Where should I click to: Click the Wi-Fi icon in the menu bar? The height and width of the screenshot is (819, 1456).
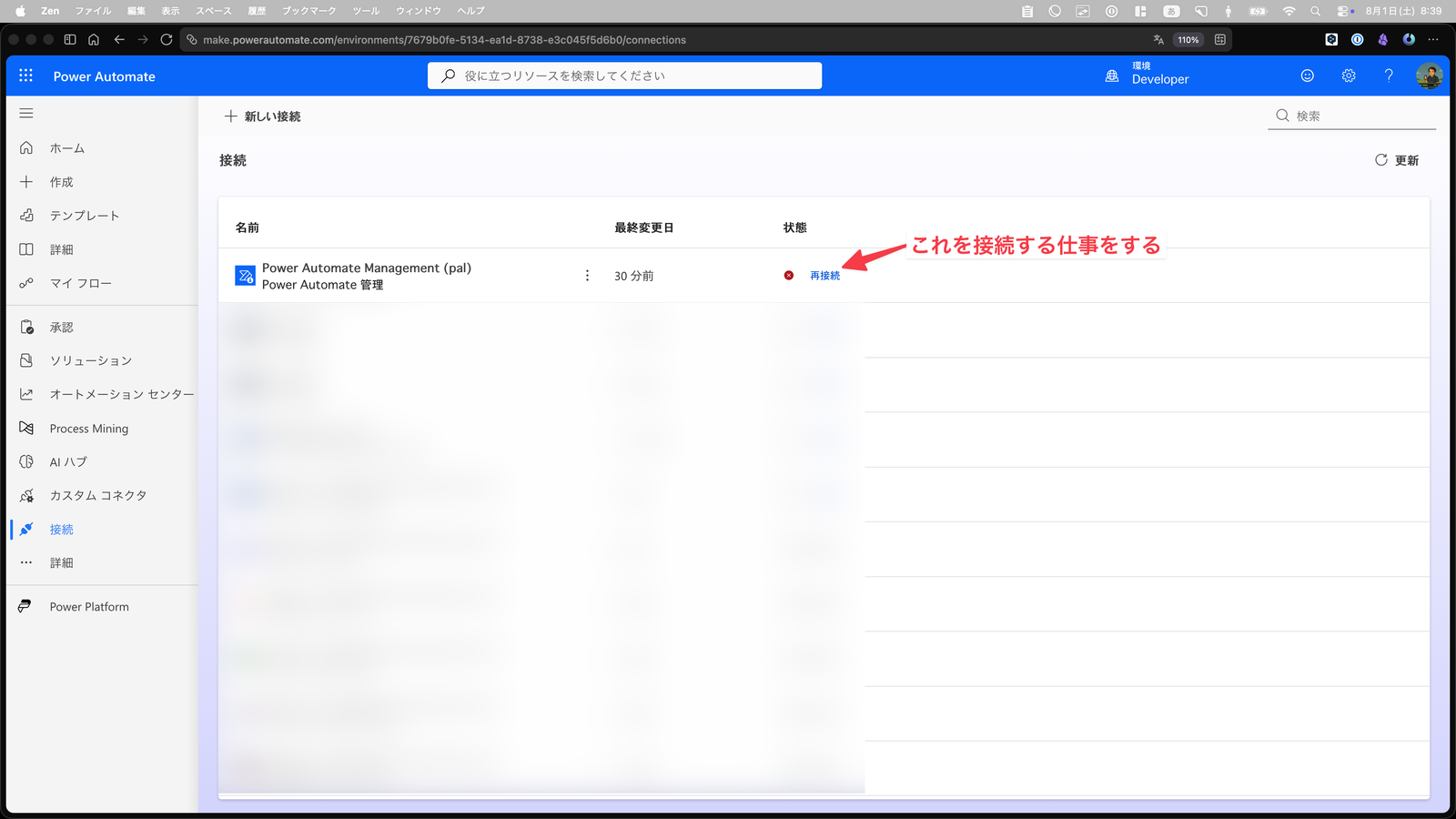[x=1289, y=11]
